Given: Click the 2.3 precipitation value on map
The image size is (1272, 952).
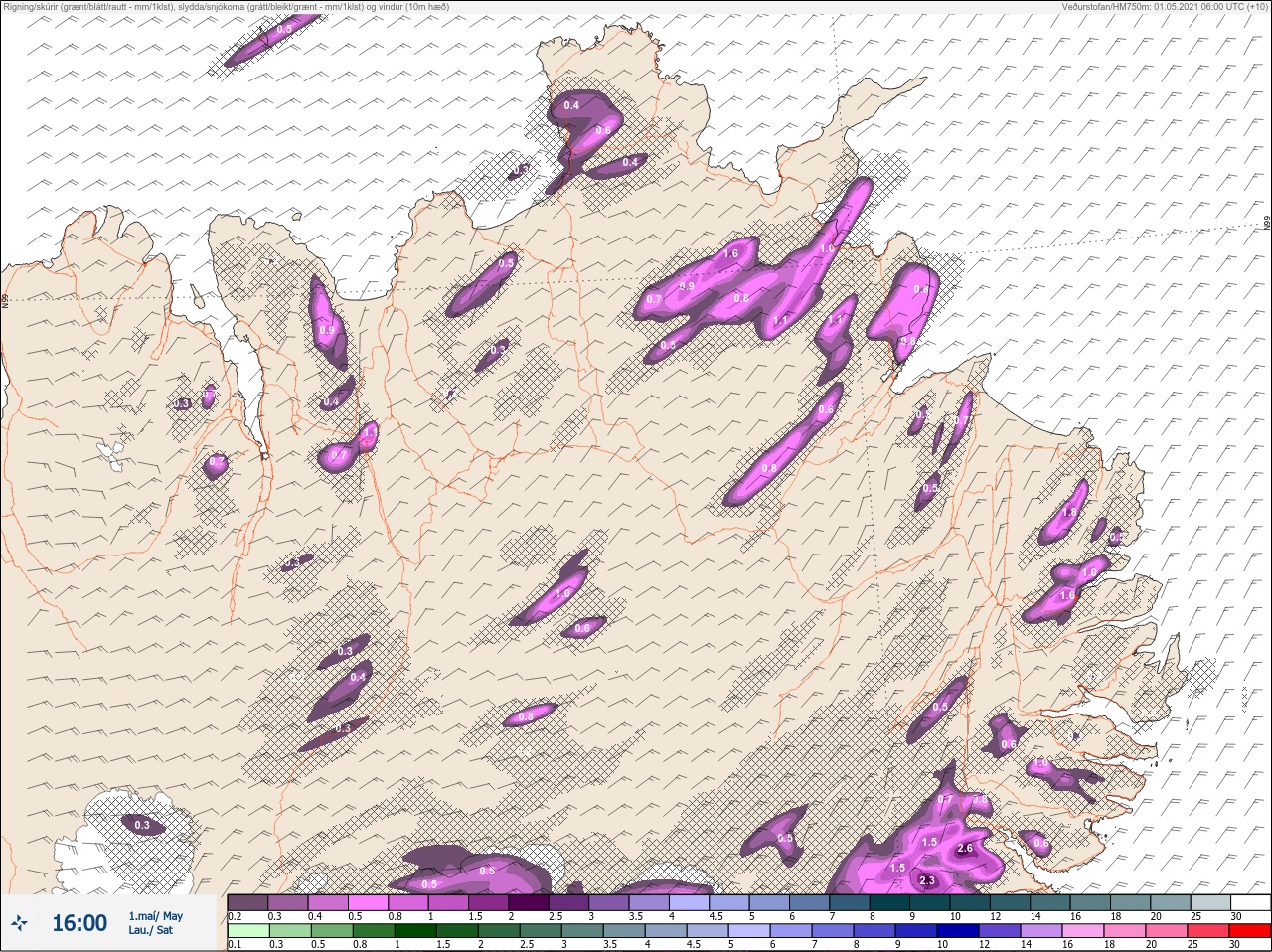Looking at the screenshot, I should (928, 881).
